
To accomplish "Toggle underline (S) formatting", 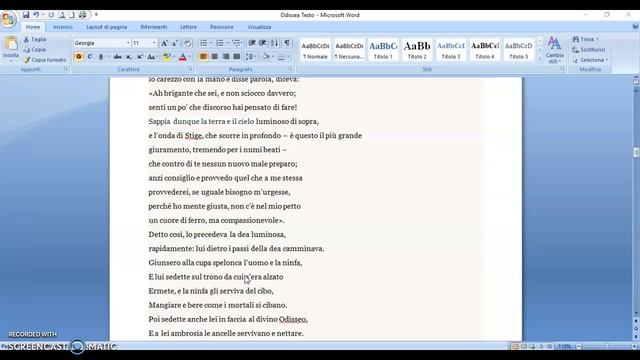I will [100, 57].
